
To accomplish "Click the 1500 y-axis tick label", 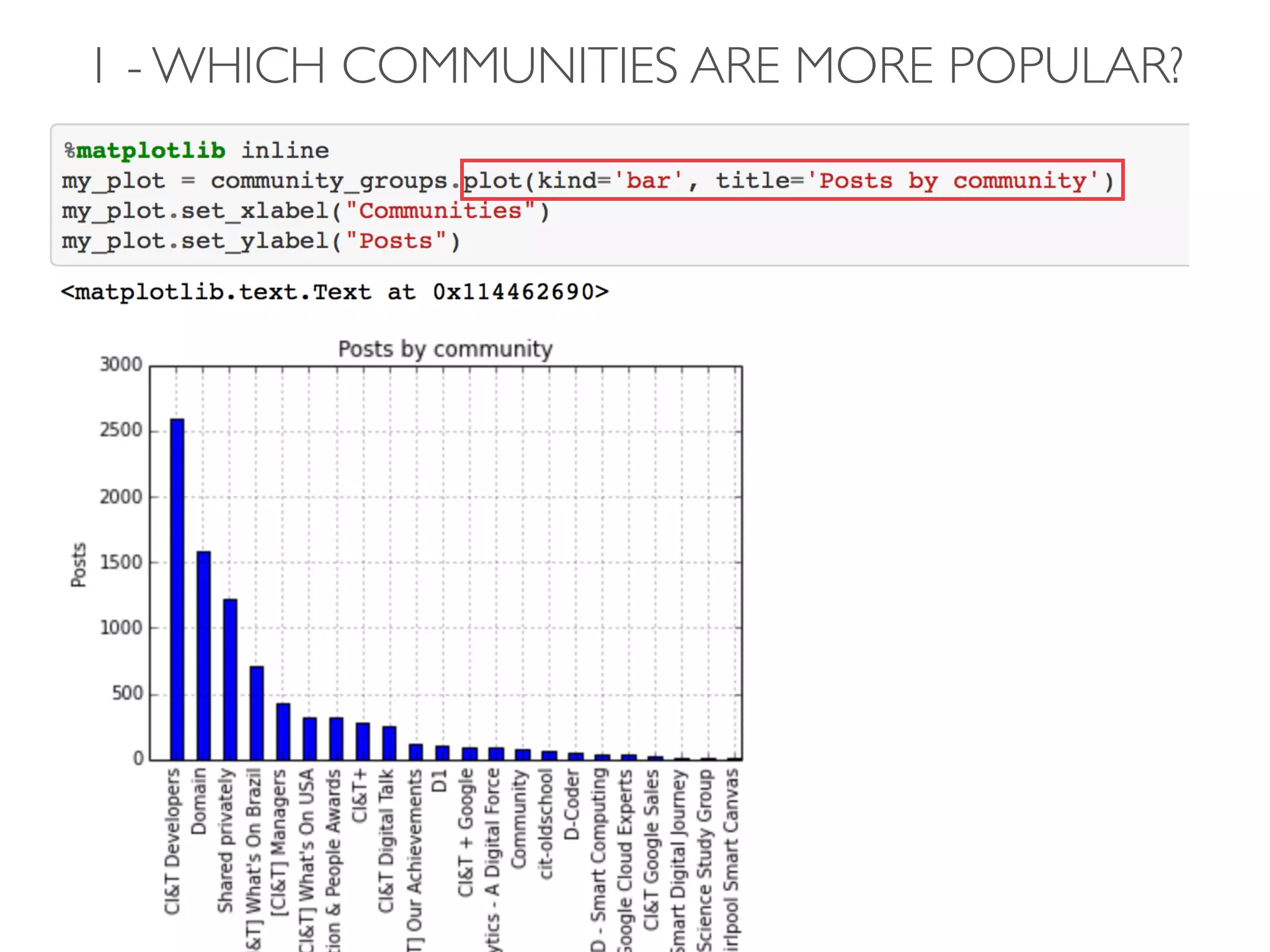I will pyautogui.click(x=121, y=562).
